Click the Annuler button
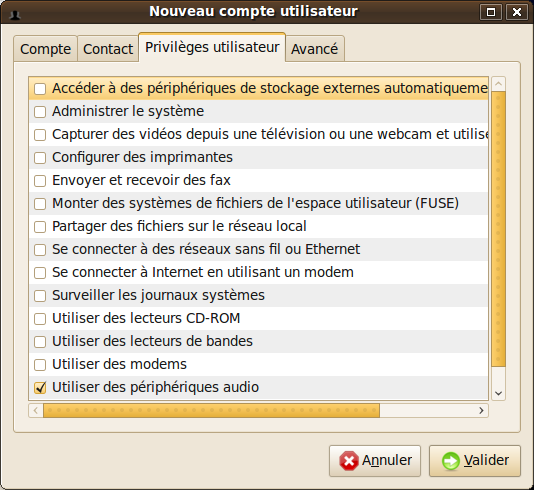 [x=375, y=461]
